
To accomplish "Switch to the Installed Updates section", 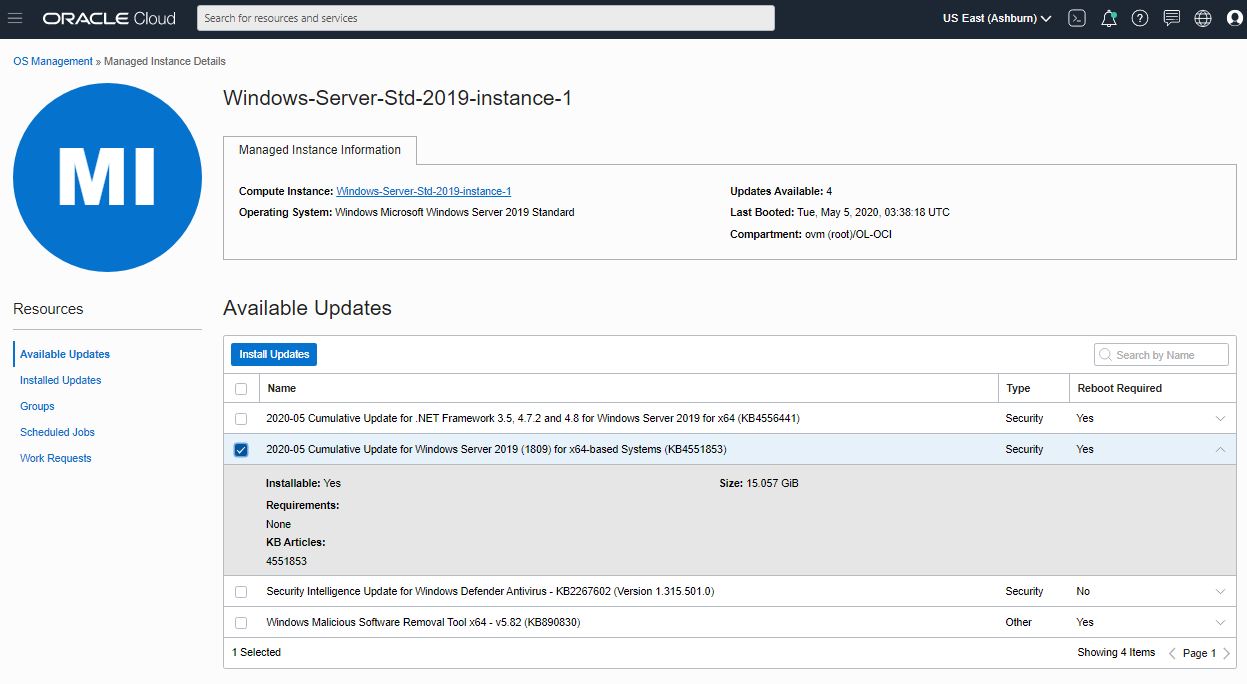I will [60, 380].
